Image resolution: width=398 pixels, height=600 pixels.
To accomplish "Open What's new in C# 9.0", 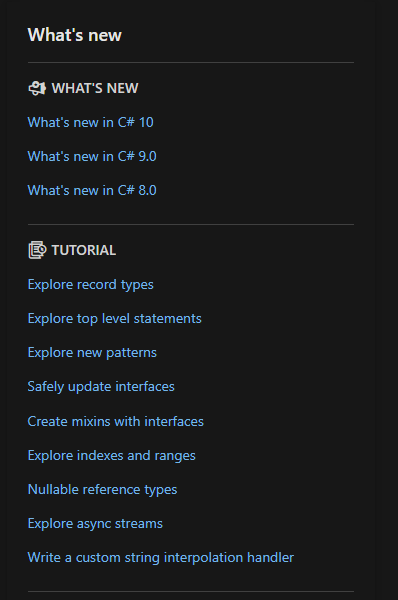I will (x=92, y=157).
